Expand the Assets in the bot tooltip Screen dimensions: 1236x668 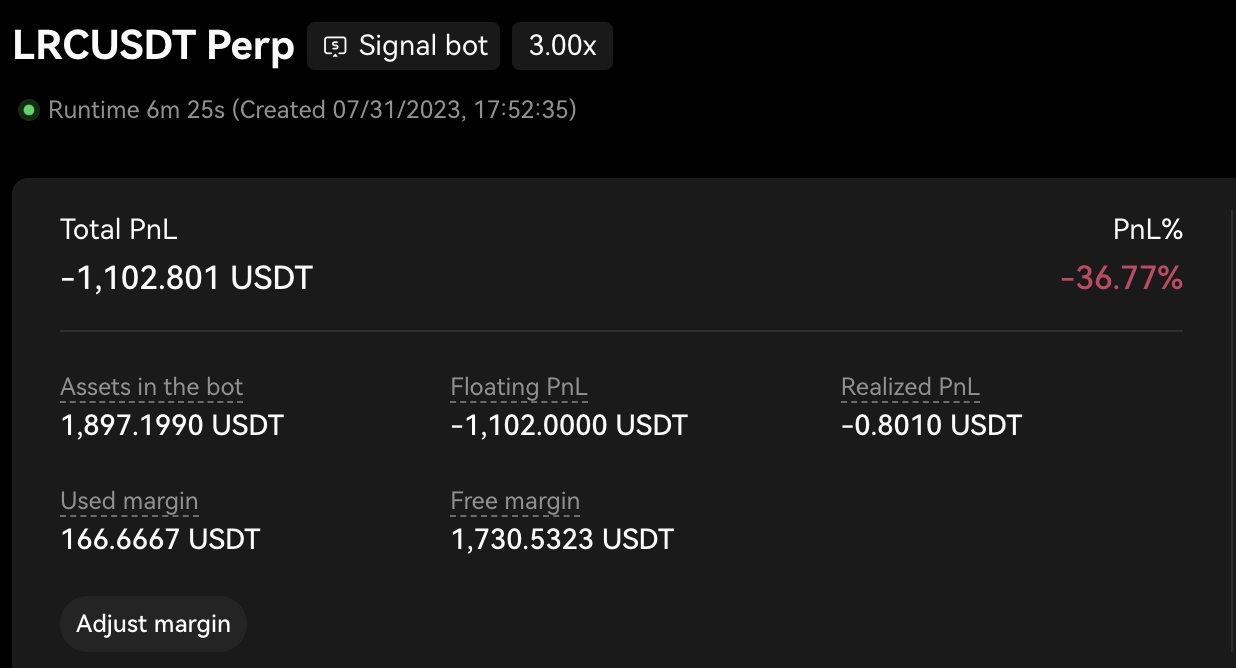151,387
